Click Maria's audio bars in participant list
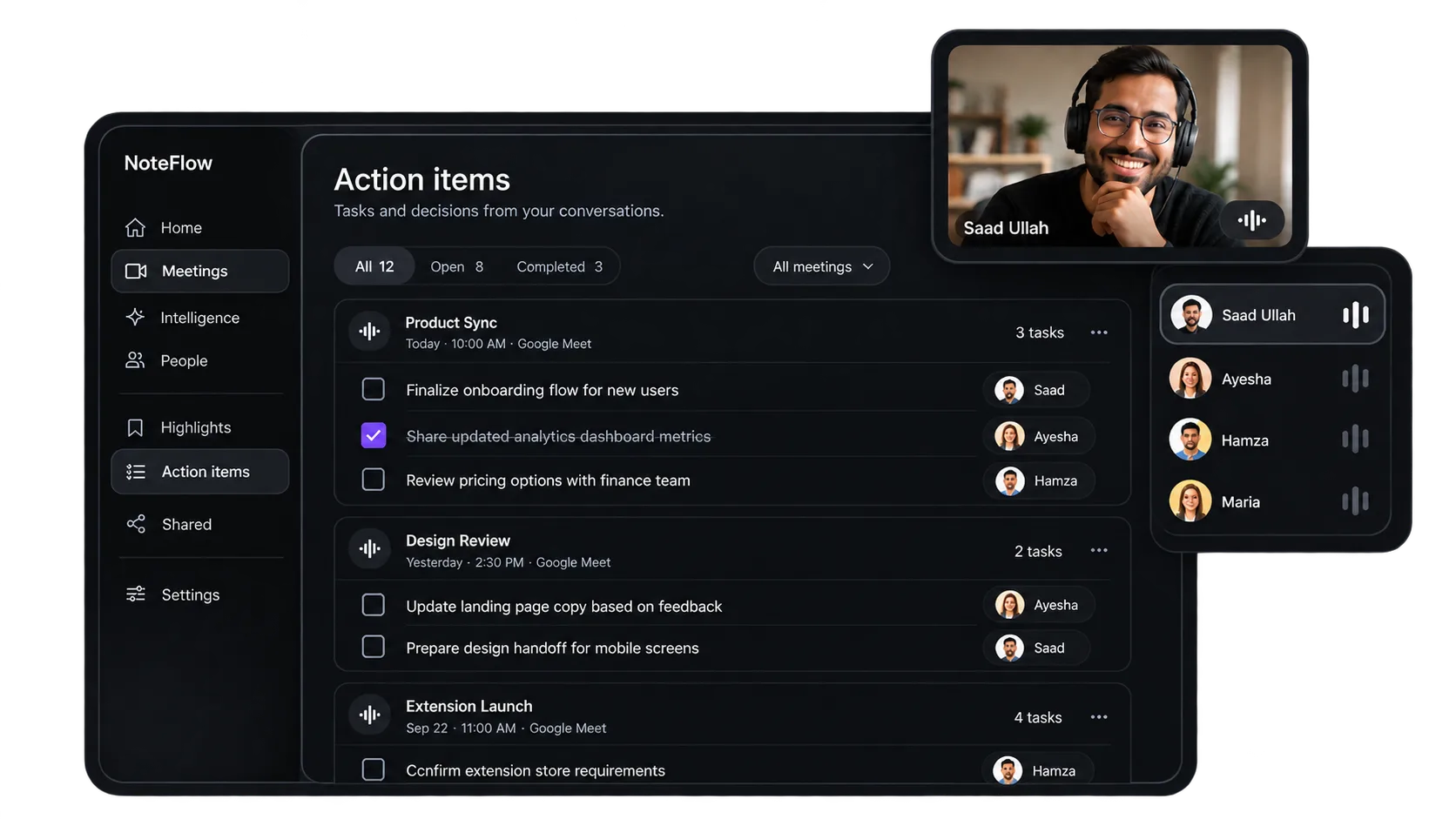 click(1356, 501)
